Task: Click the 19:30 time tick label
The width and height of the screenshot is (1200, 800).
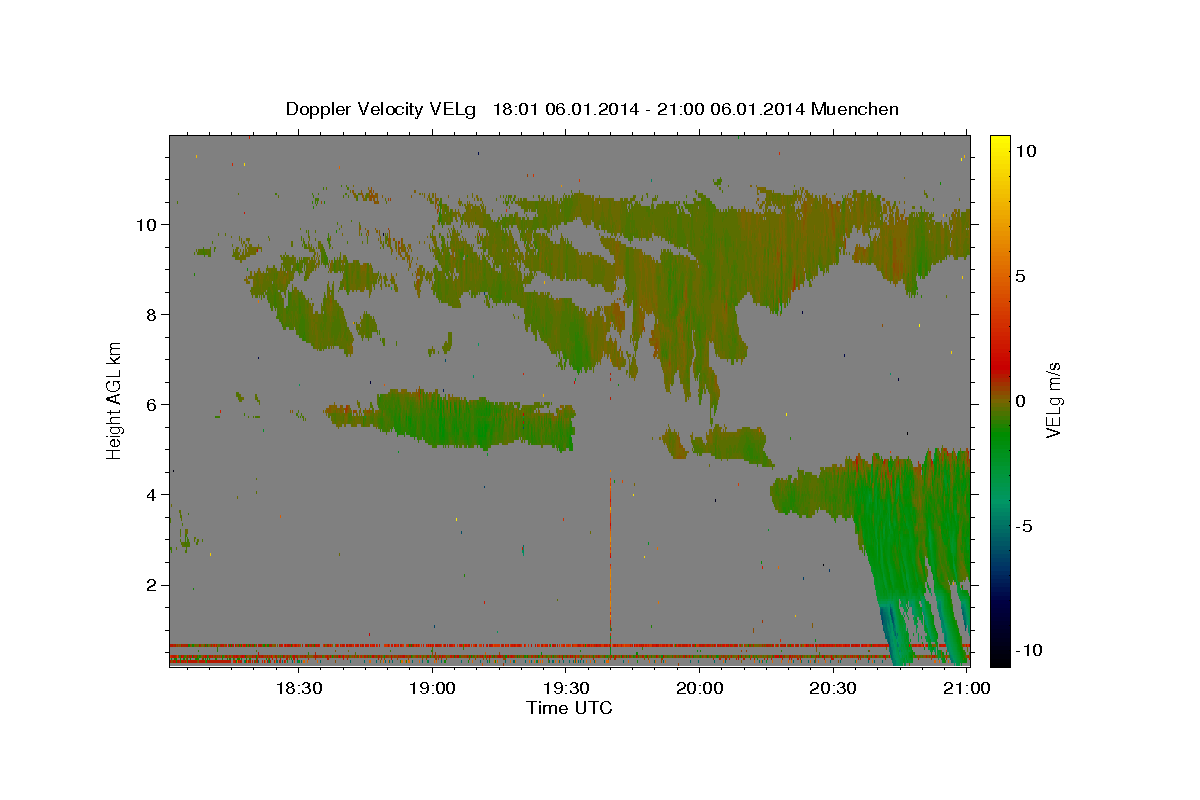Action: pos(566,688)
